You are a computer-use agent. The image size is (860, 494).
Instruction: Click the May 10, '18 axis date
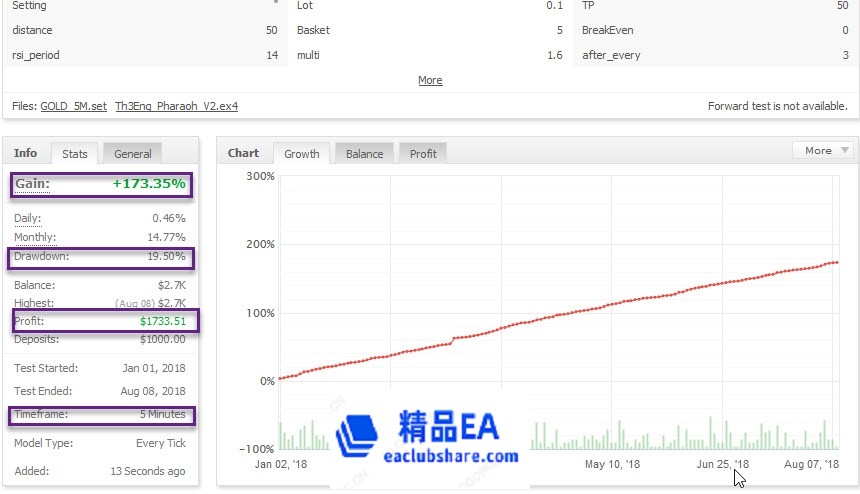(610, 464)
